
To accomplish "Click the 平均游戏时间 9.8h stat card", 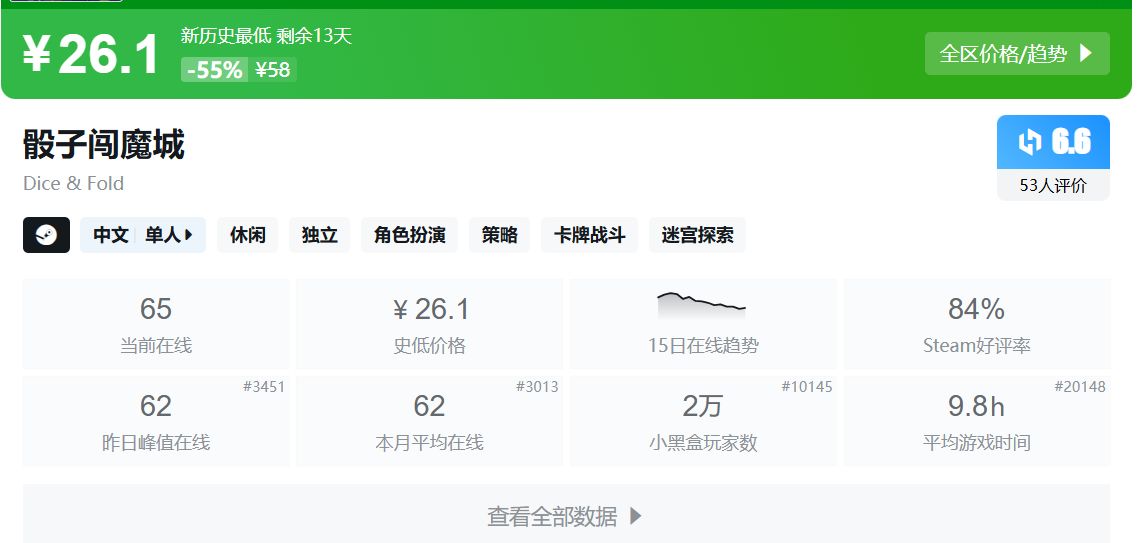I will [x=977, y=421].
